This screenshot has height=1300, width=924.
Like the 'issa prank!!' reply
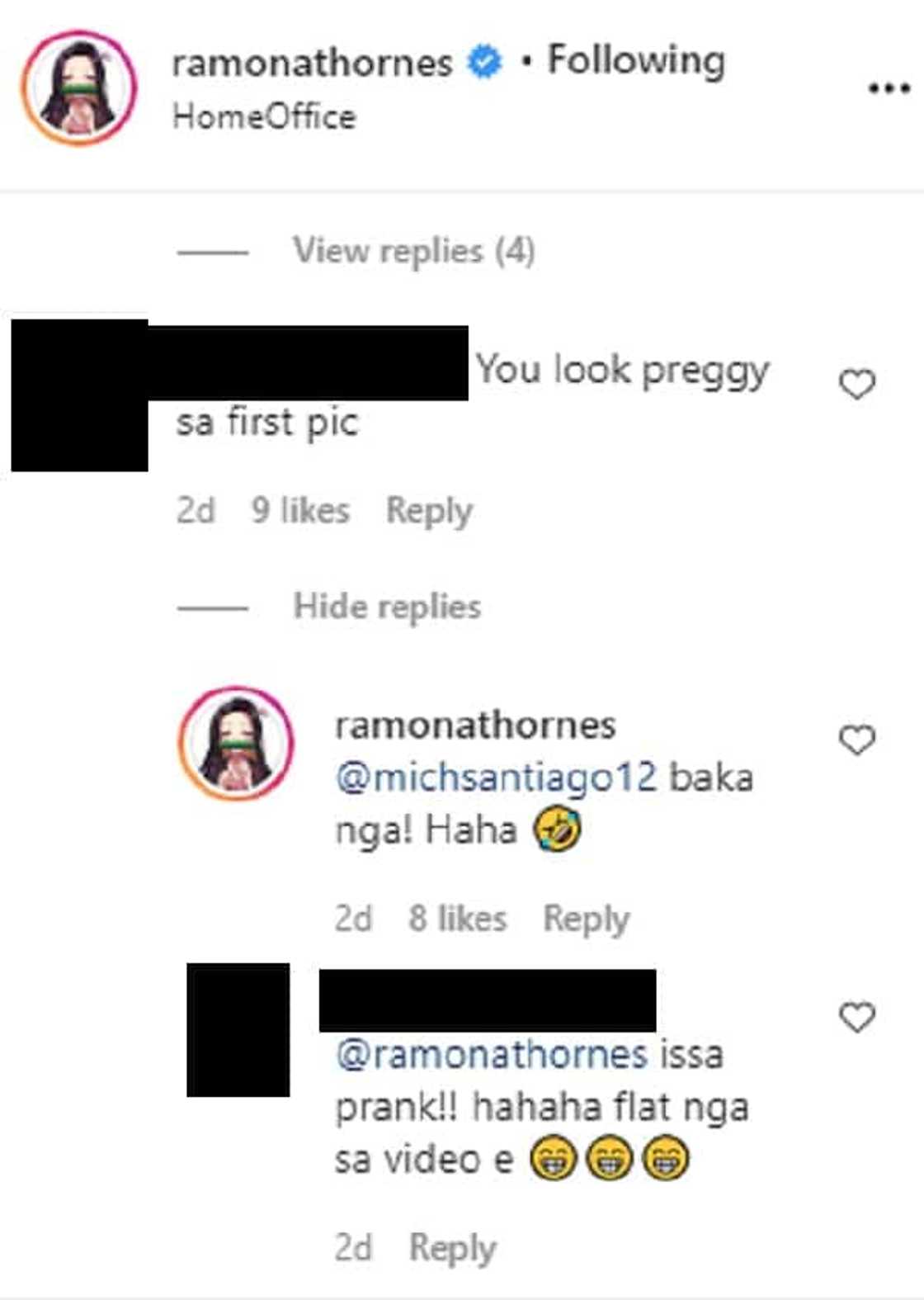[x=856, y=1018]
